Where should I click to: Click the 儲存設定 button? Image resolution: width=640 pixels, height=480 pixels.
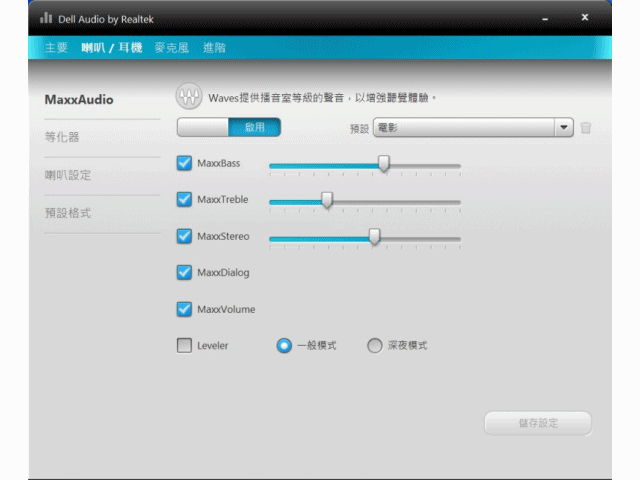(538, 423)
